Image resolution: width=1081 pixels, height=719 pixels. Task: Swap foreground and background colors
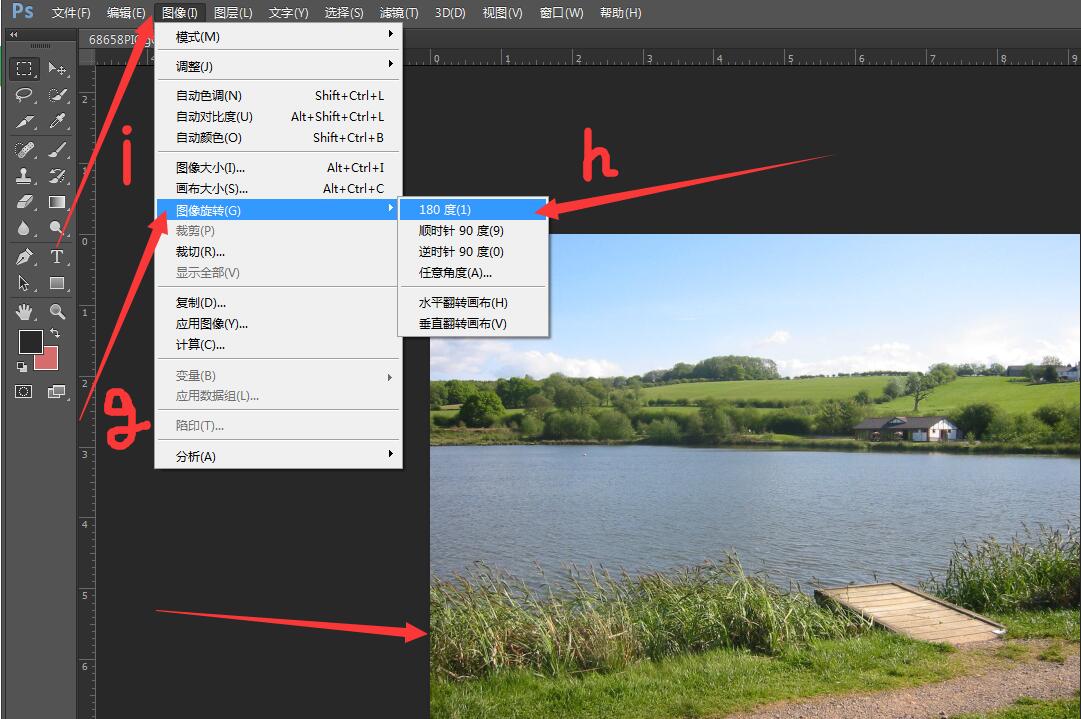(x=54, y=333)
